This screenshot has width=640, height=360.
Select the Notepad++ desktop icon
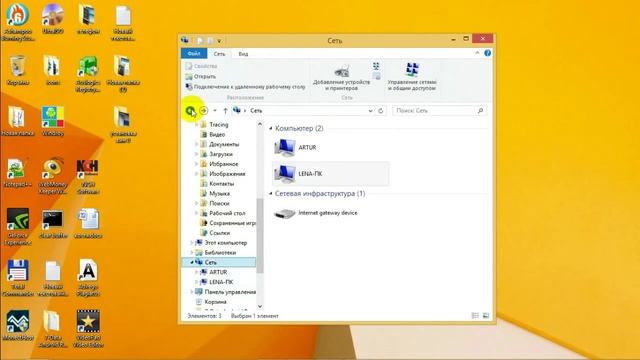tap(18, 173)
